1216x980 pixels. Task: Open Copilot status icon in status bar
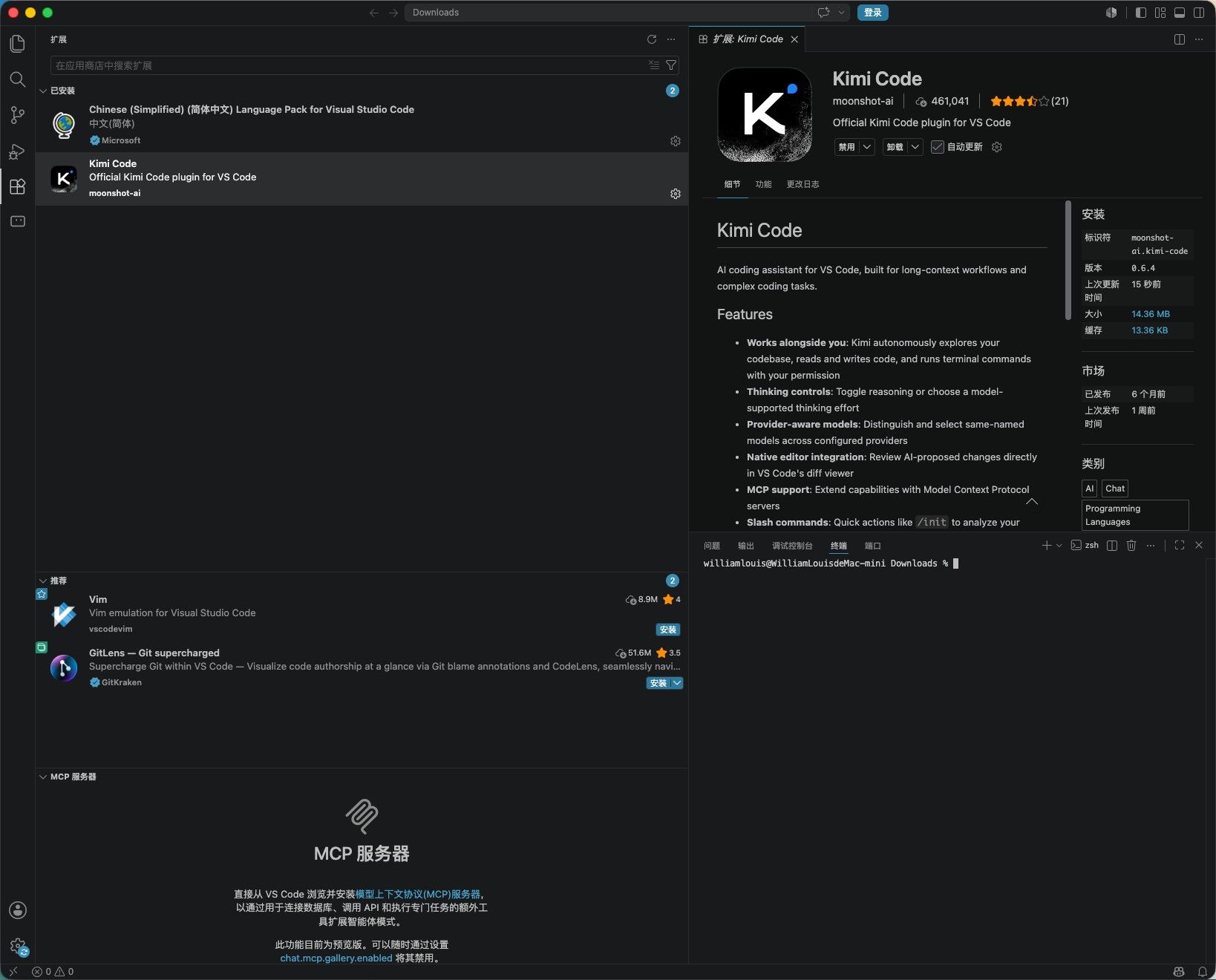click(x=1178, y=972)
